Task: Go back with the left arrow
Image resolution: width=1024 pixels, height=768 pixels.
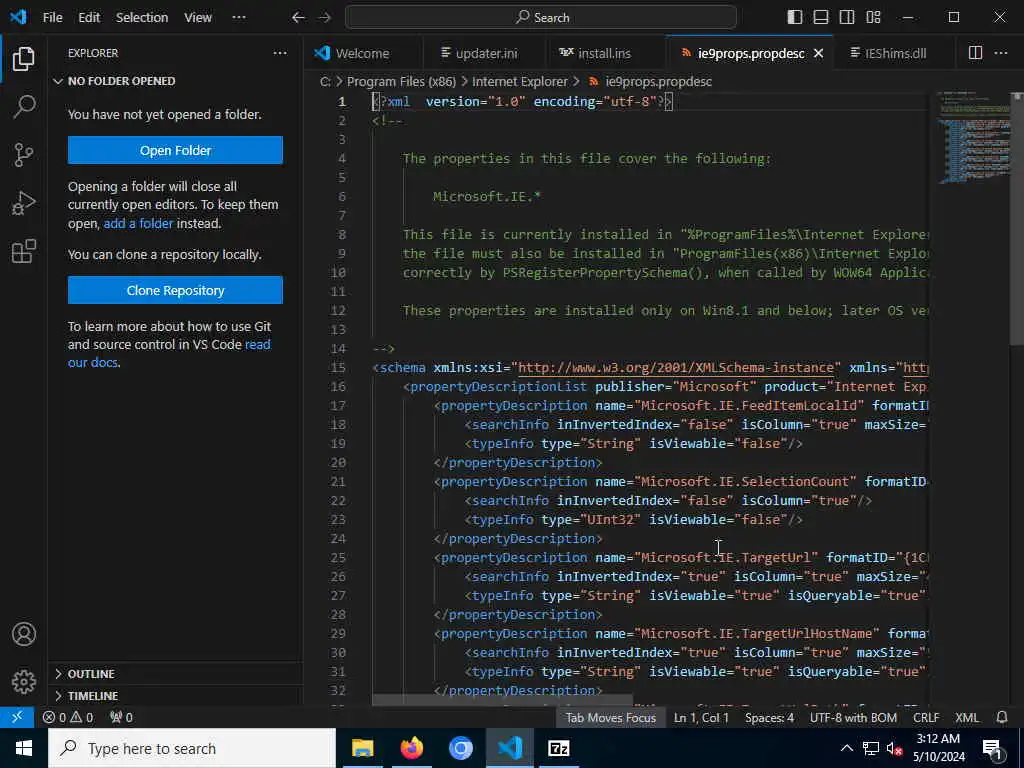Action: coord(298,18)
